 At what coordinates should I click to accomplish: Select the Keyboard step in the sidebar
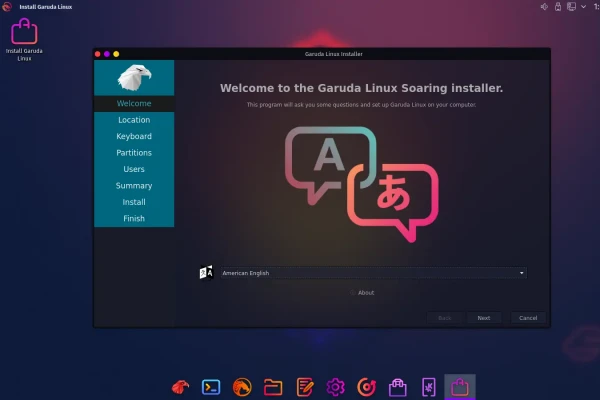[x=134, y=136]
